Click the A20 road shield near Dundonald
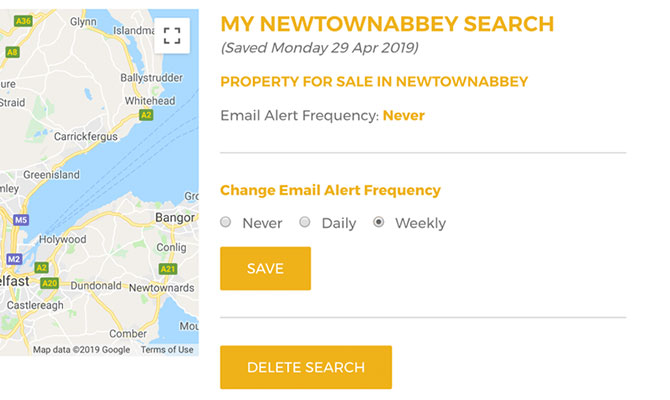This screenshot has height=400, width=670. [50, 283]
